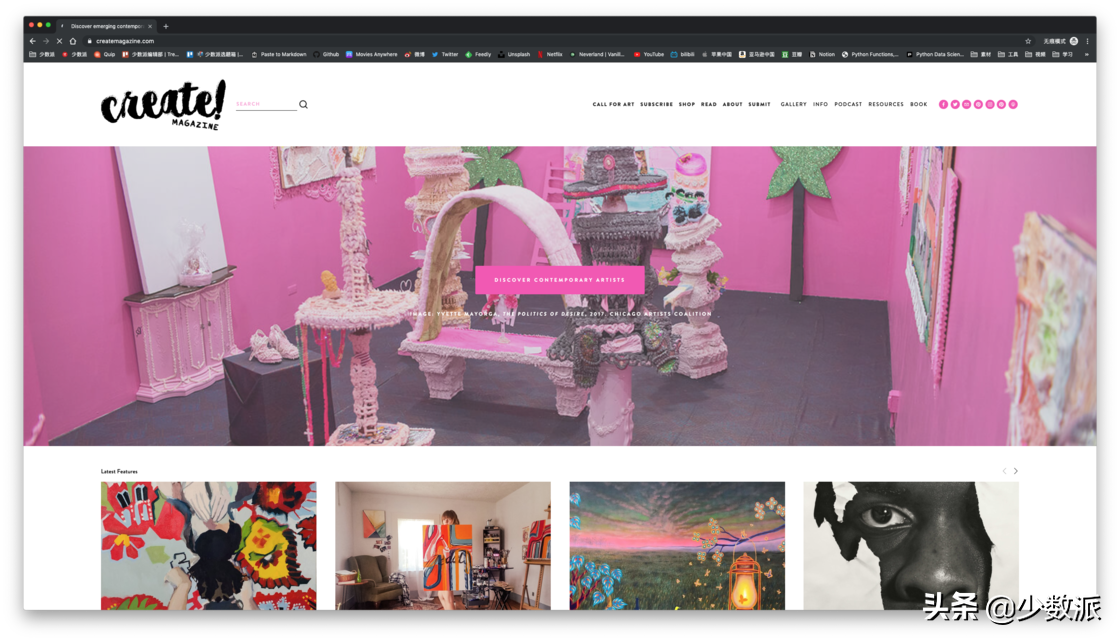Expand the 素材 bookmark folder

981,54
